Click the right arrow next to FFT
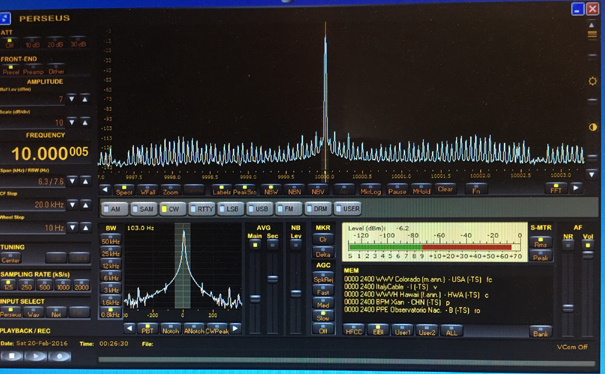The height and width of the screenshot is (374, 605). point(576,188)
